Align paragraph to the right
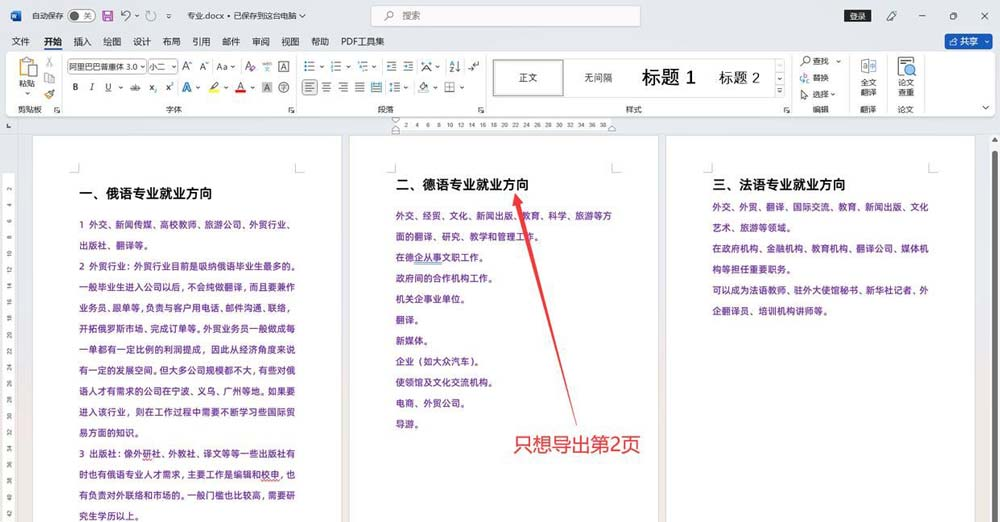Screen dimensions: 1000x522 pos(343,87)
